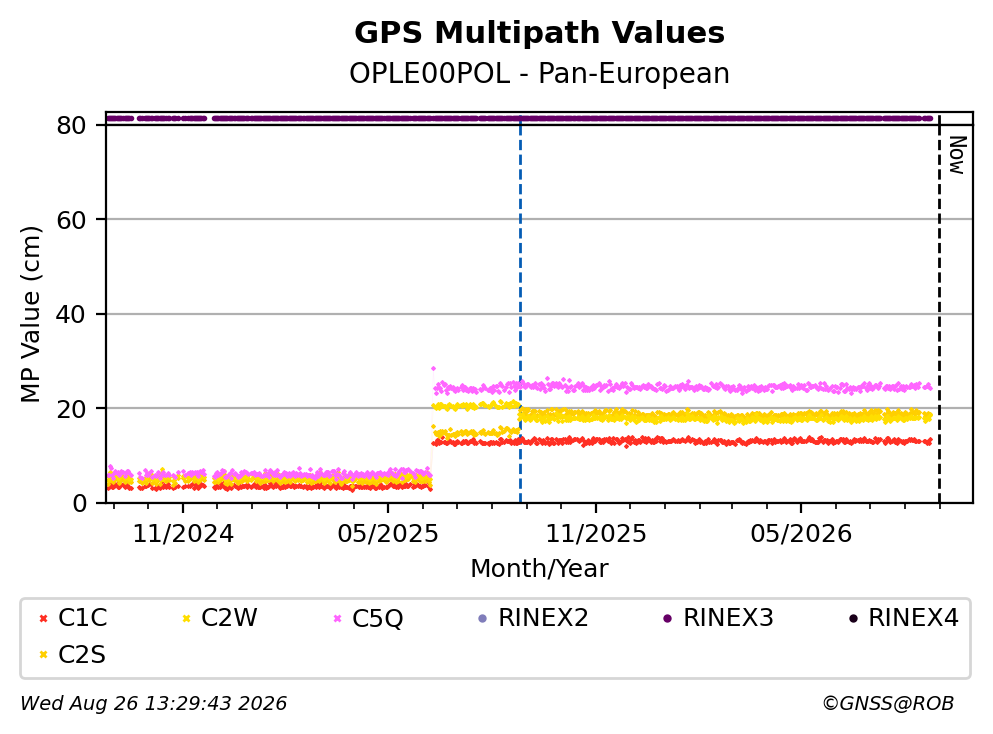Click the purple RINEX3 legend dot
Image resolution: width=993 pixels, height=734 pixels.
(667, 618)
